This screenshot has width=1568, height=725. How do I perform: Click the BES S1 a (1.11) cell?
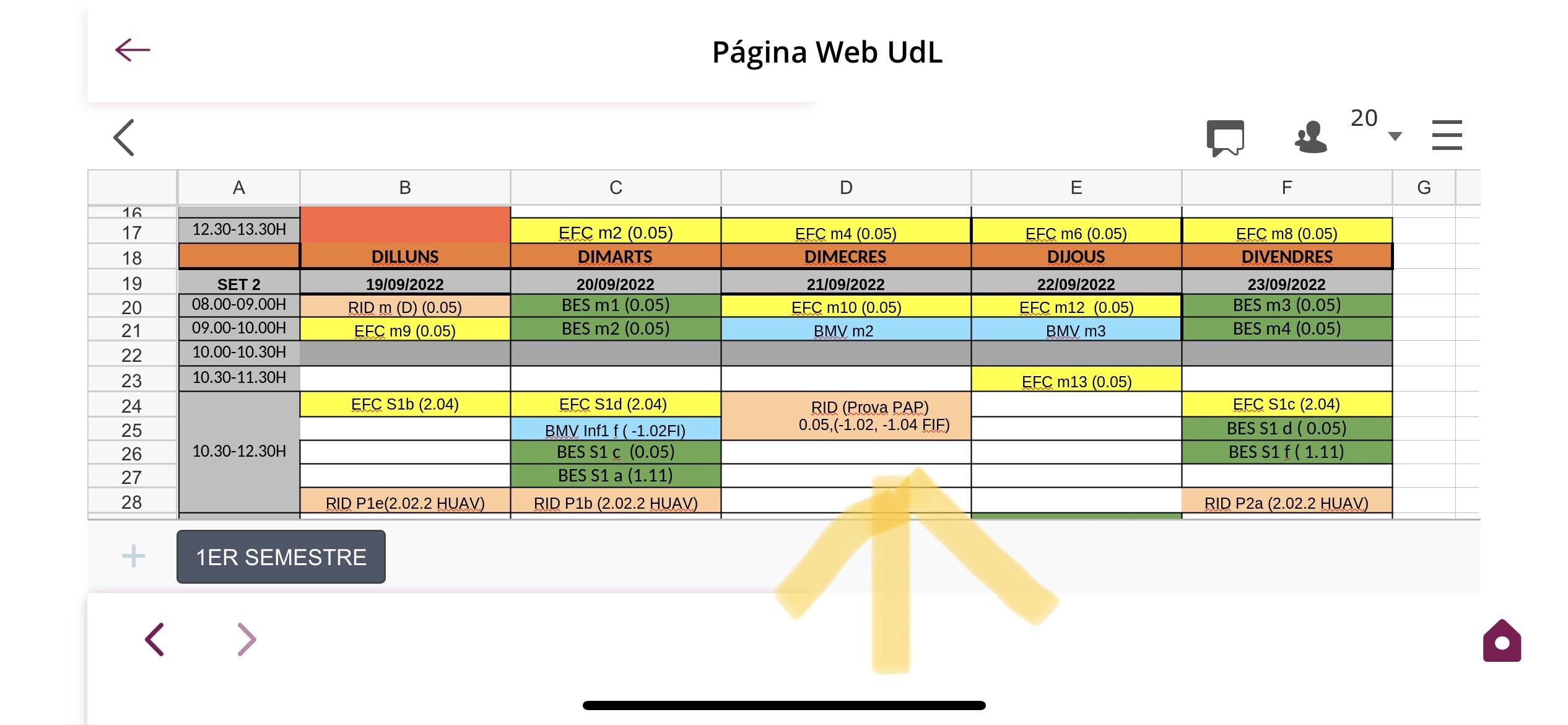tap(616, 475)
